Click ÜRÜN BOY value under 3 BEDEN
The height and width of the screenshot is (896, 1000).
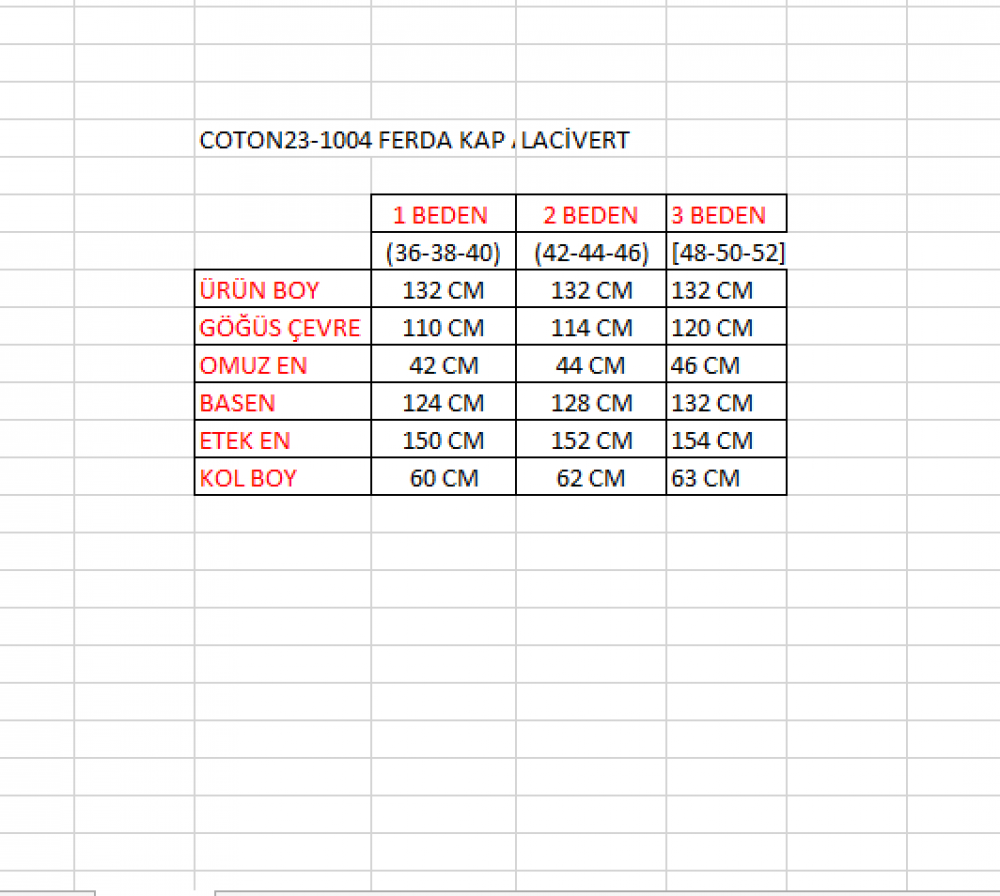[x=726, y=290]
